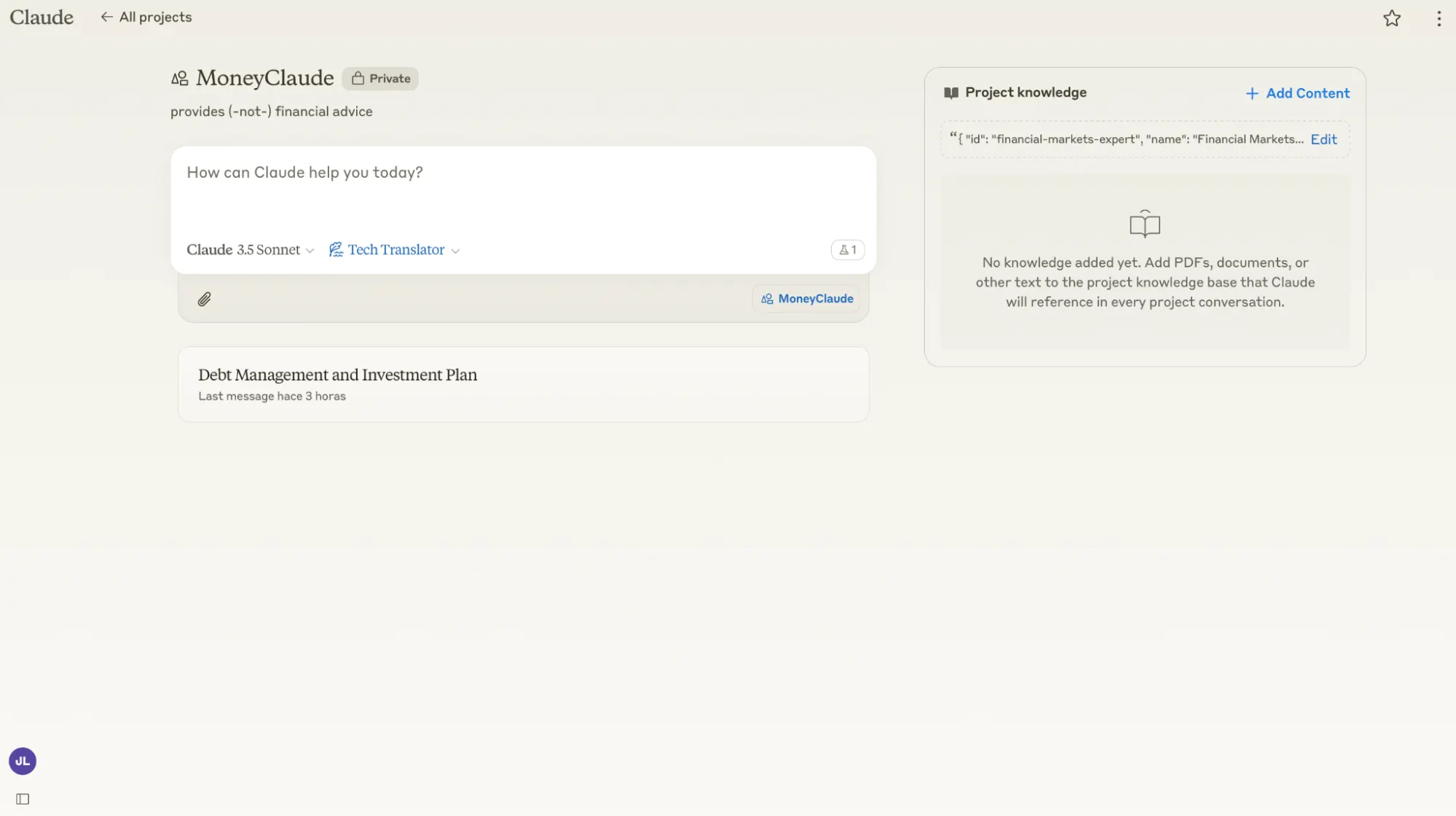Image resolution: width=1456 pixels, height=816 pixels.
Task: Star this project as favorite
Action: 1391,18
